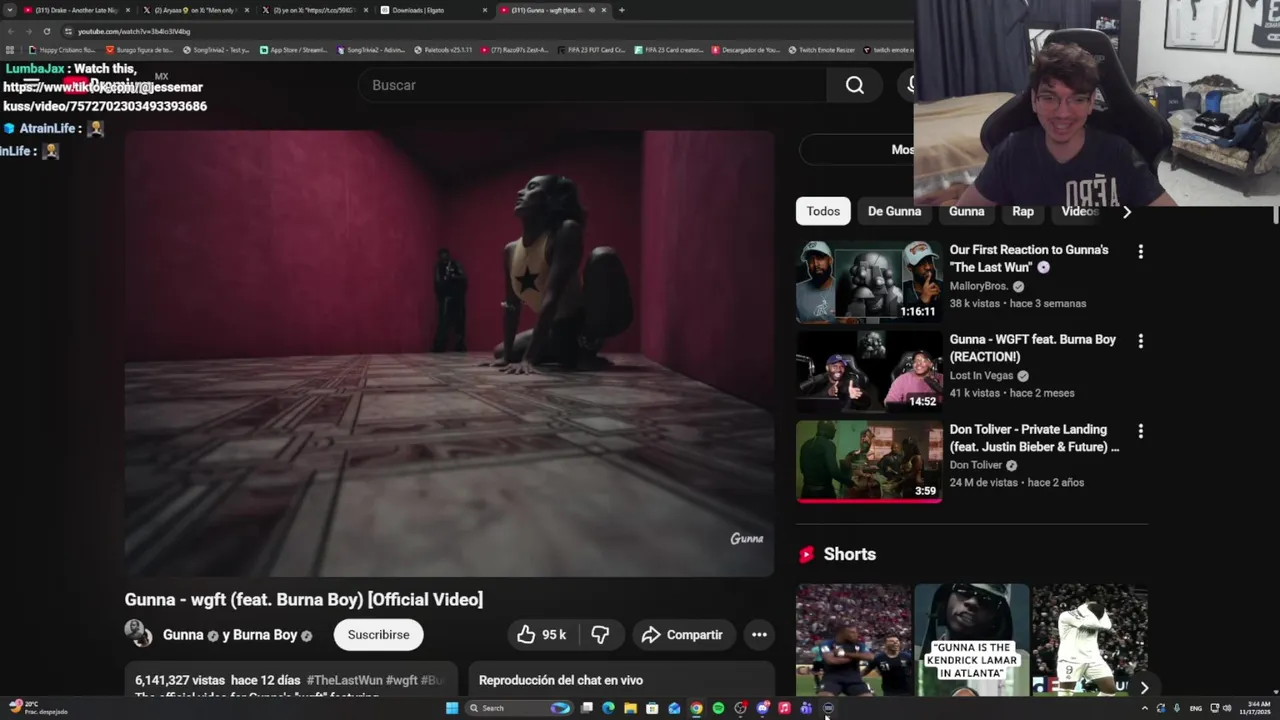Open the Twitch Emote Resizer bookmark
This screenshot has width=1280, height=720.
pyautogui.click(x=821, y=49)
